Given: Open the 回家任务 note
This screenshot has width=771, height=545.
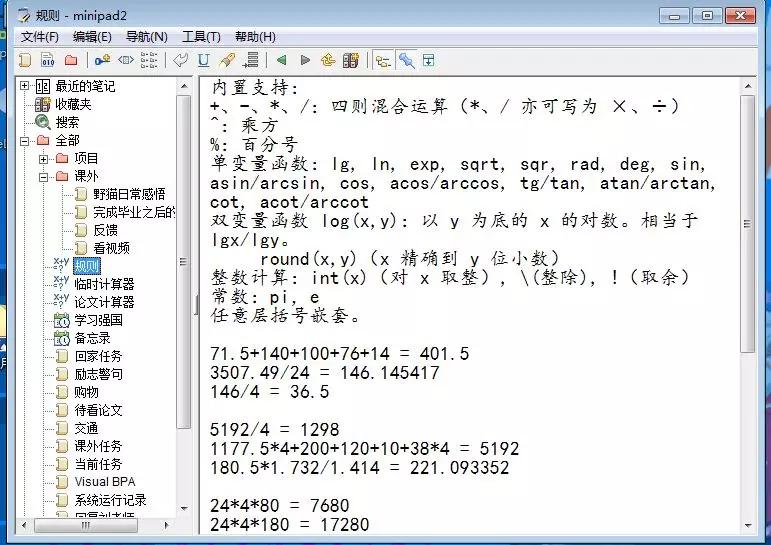Looking at the screenshot, I should click(98, 356).
